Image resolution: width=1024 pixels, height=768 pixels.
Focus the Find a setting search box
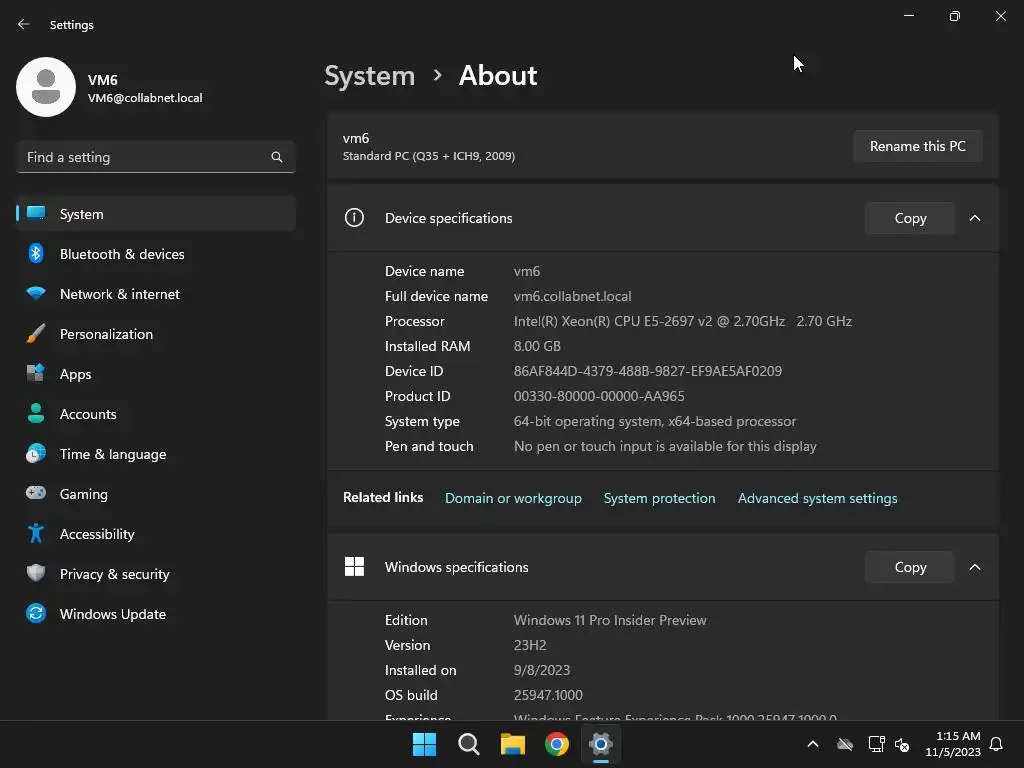point(155,157)
